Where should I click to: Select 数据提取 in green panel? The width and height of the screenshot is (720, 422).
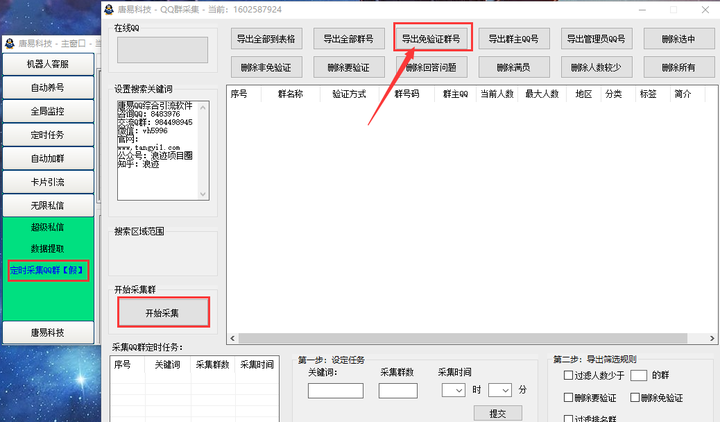[x=48, y=248]
